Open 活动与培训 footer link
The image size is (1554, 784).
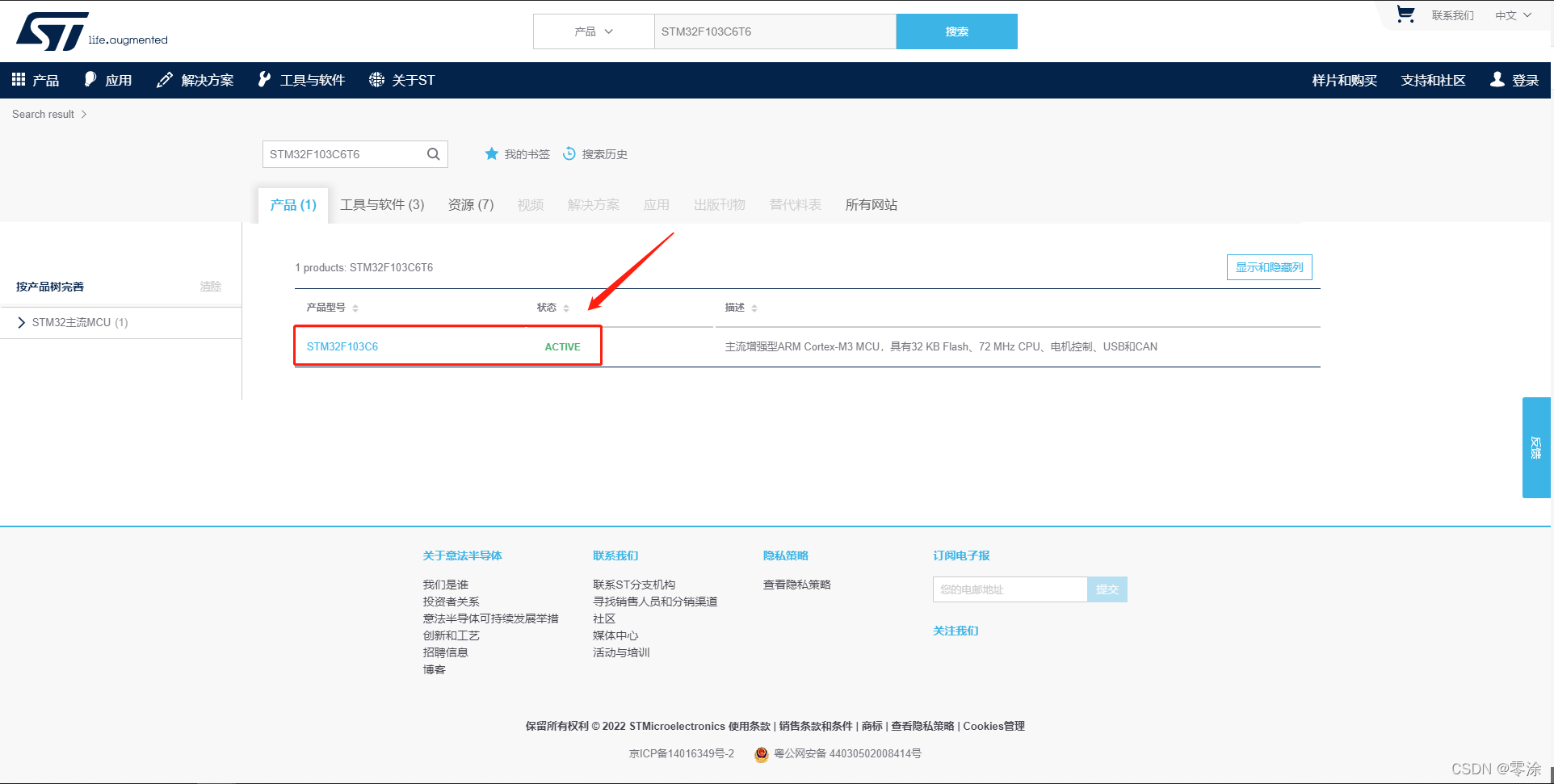pyautogui.click(x=621, y=652)
